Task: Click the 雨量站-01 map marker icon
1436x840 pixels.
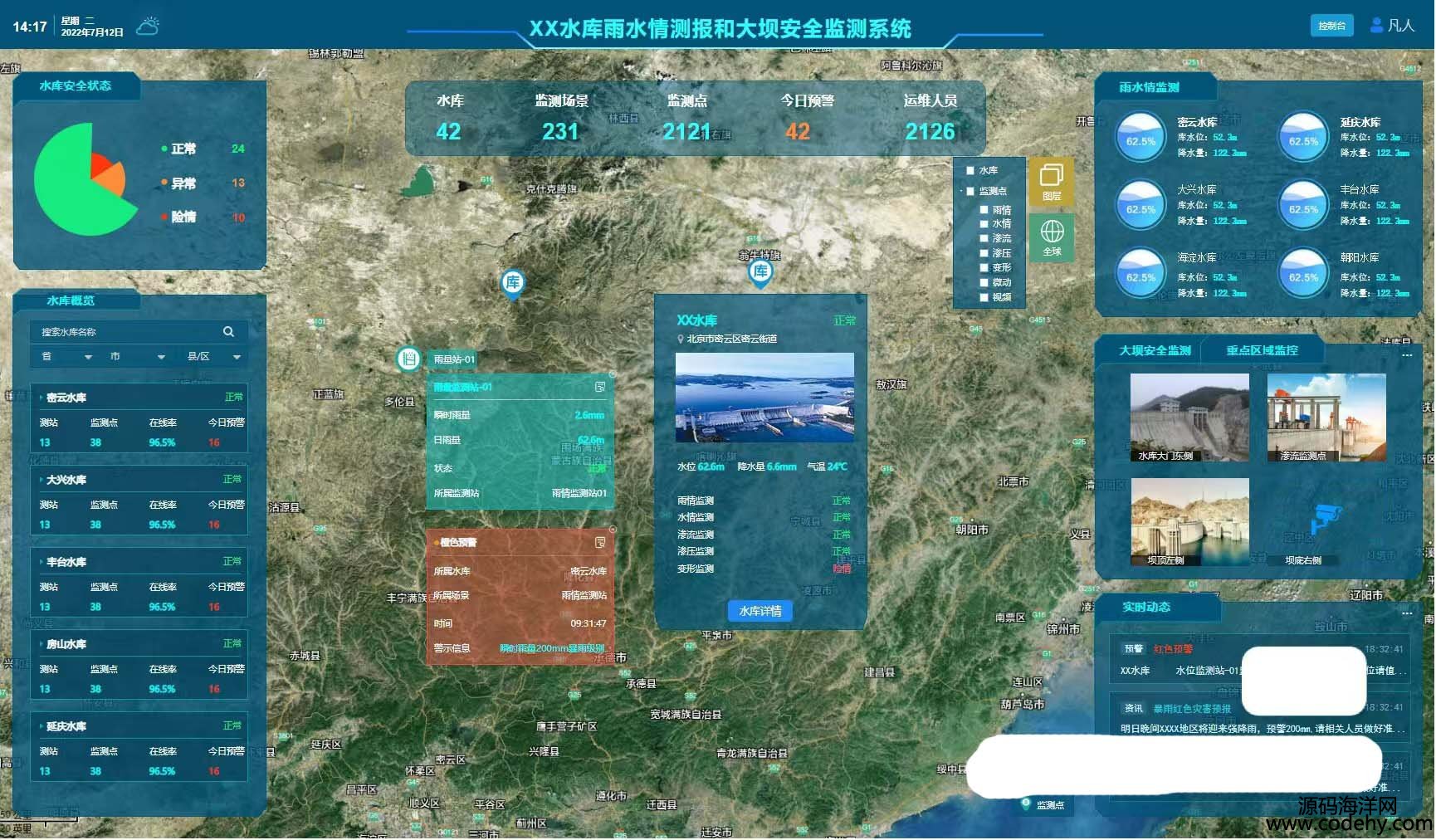Action: tap(408, 359)
